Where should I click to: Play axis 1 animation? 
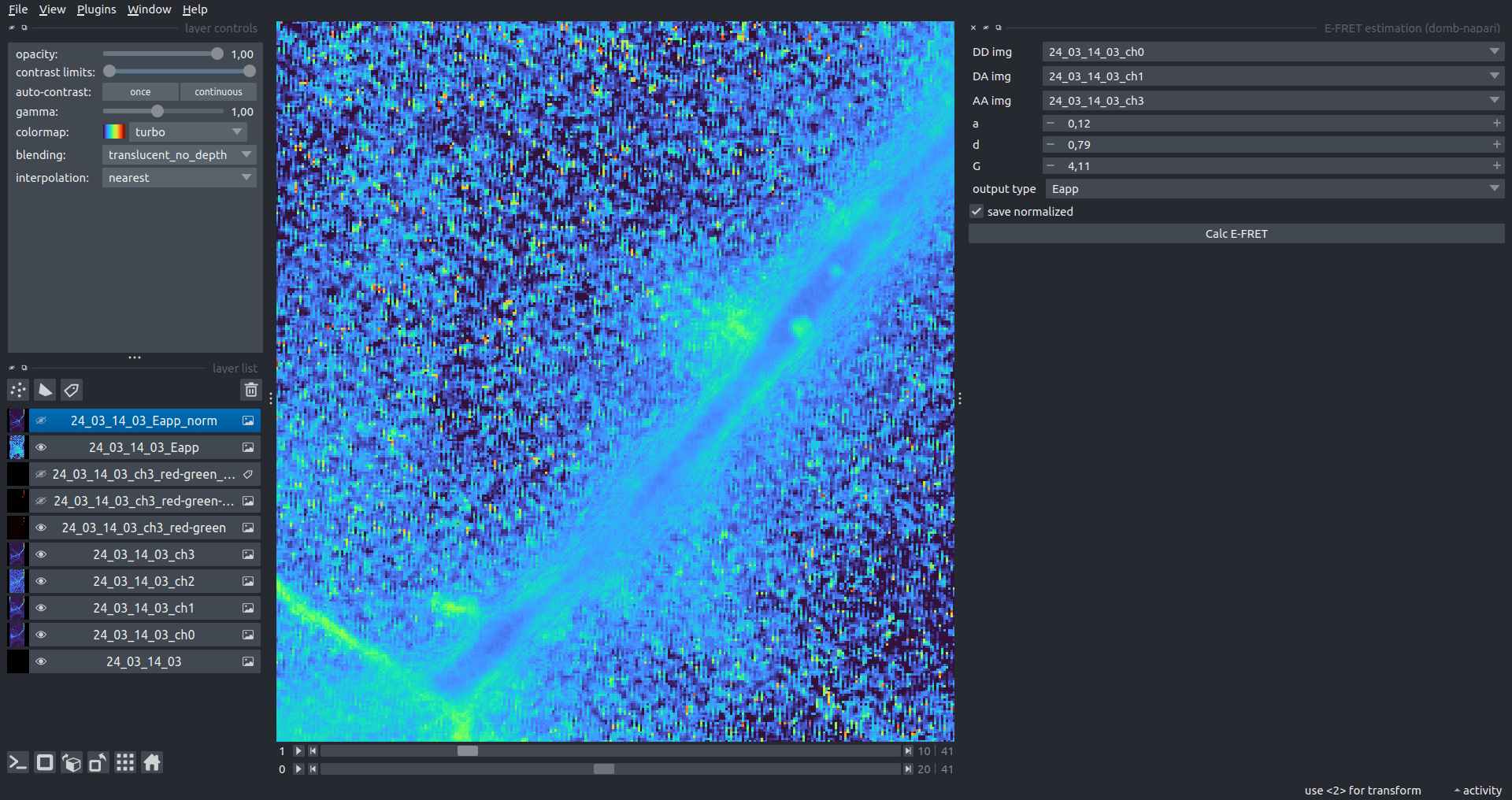[x=298, y=751]
